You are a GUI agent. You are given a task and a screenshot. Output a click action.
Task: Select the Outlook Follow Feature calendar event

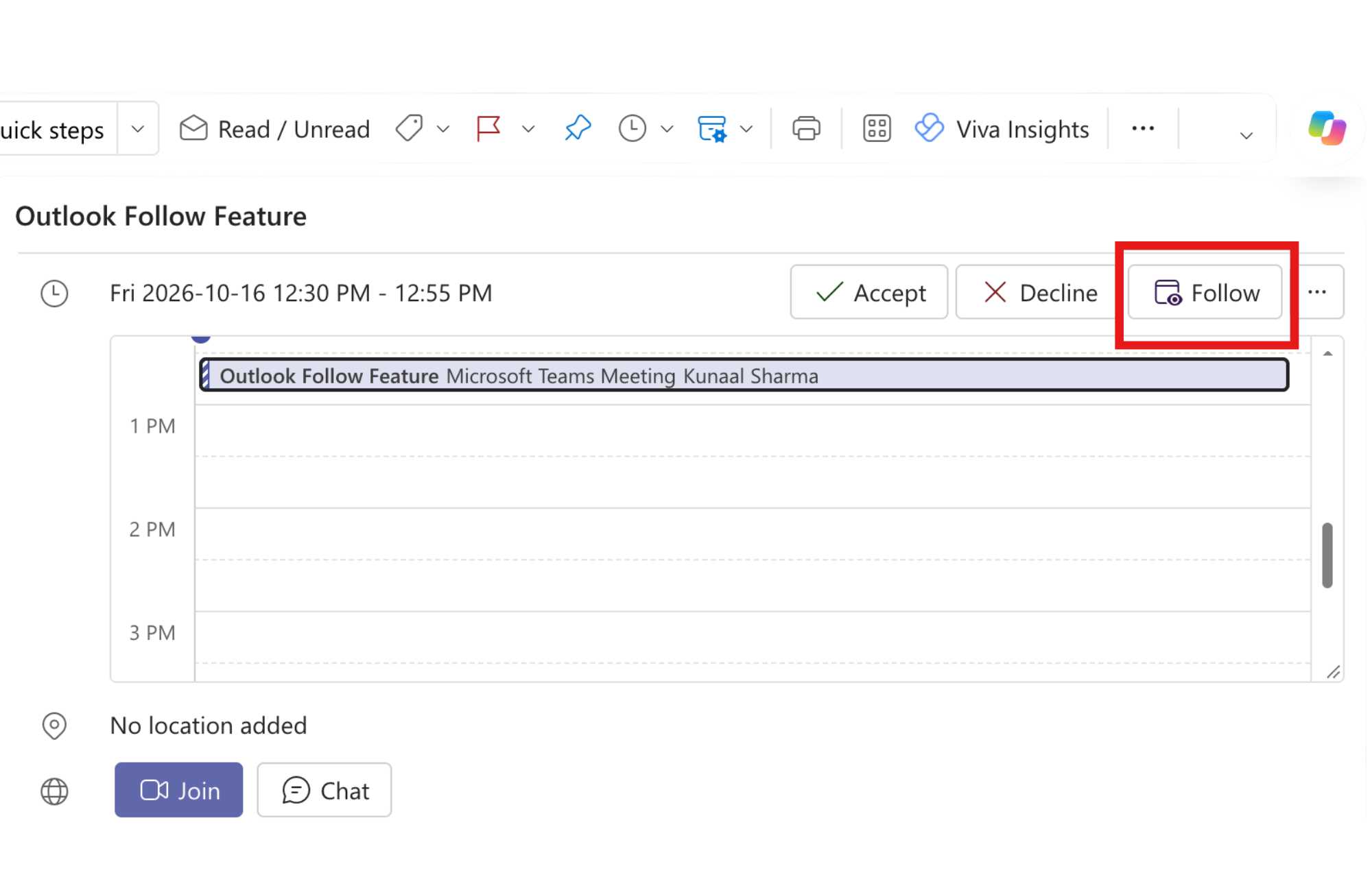pyautogui.click(x=744, y=375)
